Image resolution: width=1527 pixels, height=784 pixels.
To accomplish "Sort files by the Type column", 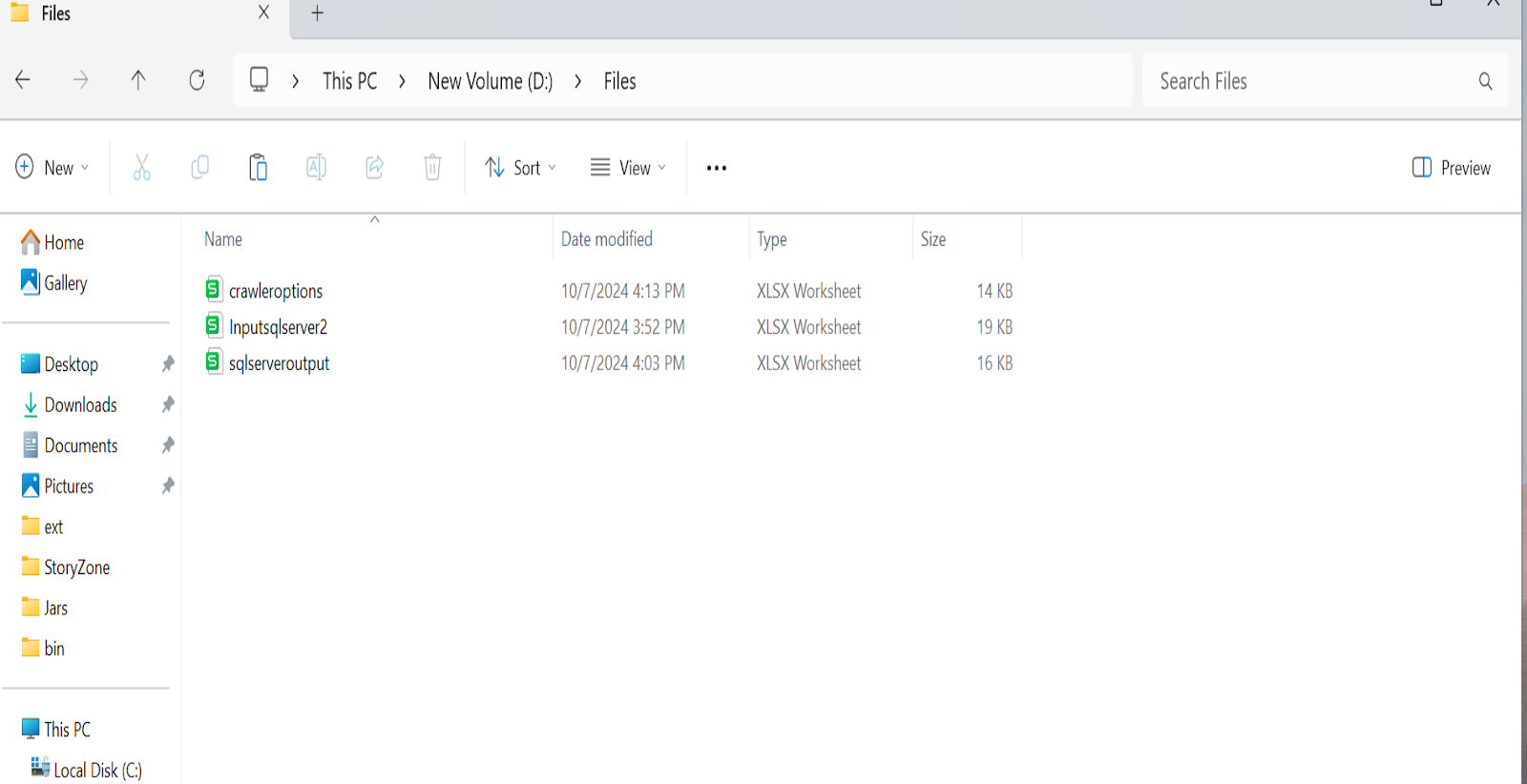I will click(772, 239).
